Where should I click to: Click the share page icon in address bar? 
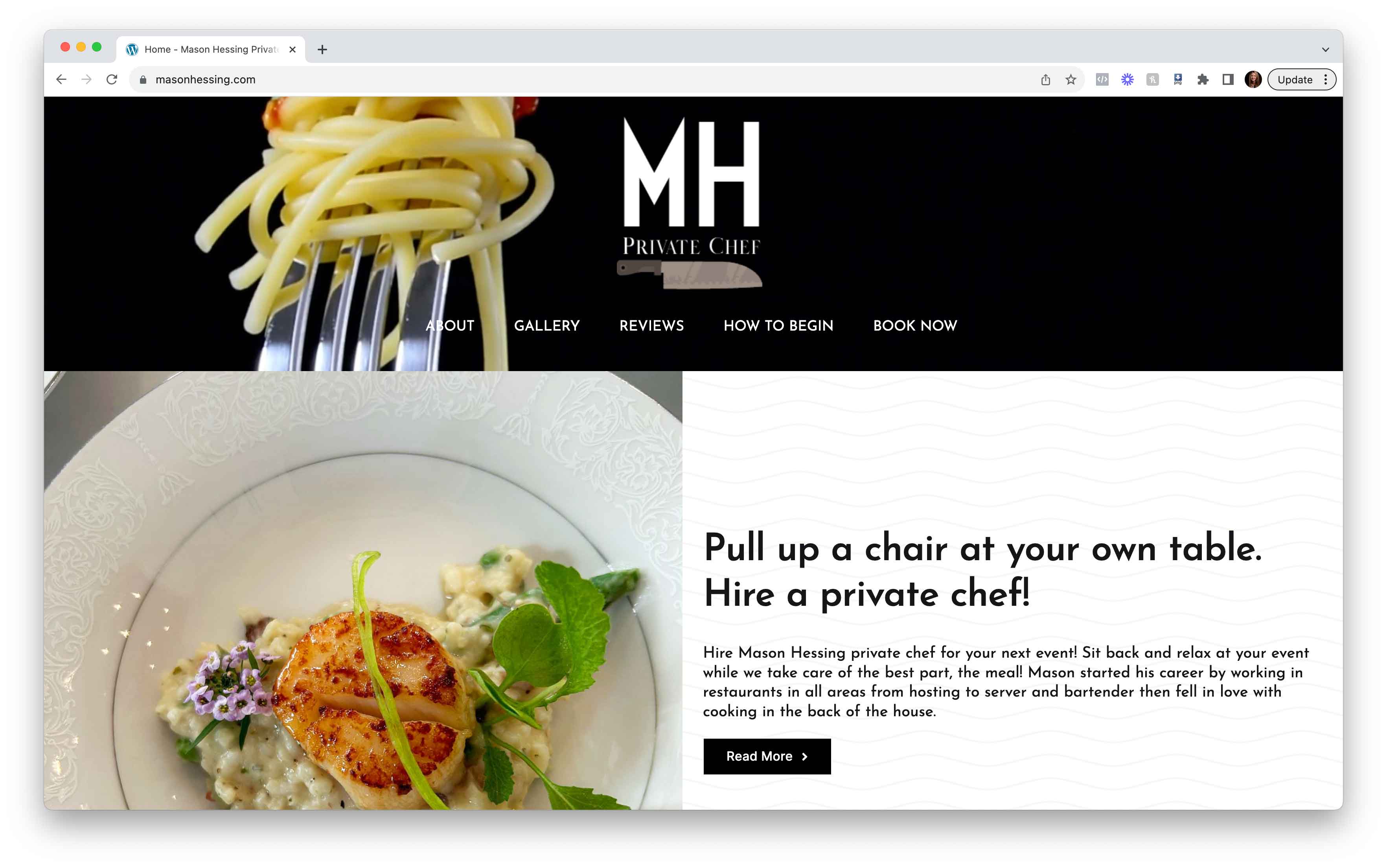click(1045, 80)
